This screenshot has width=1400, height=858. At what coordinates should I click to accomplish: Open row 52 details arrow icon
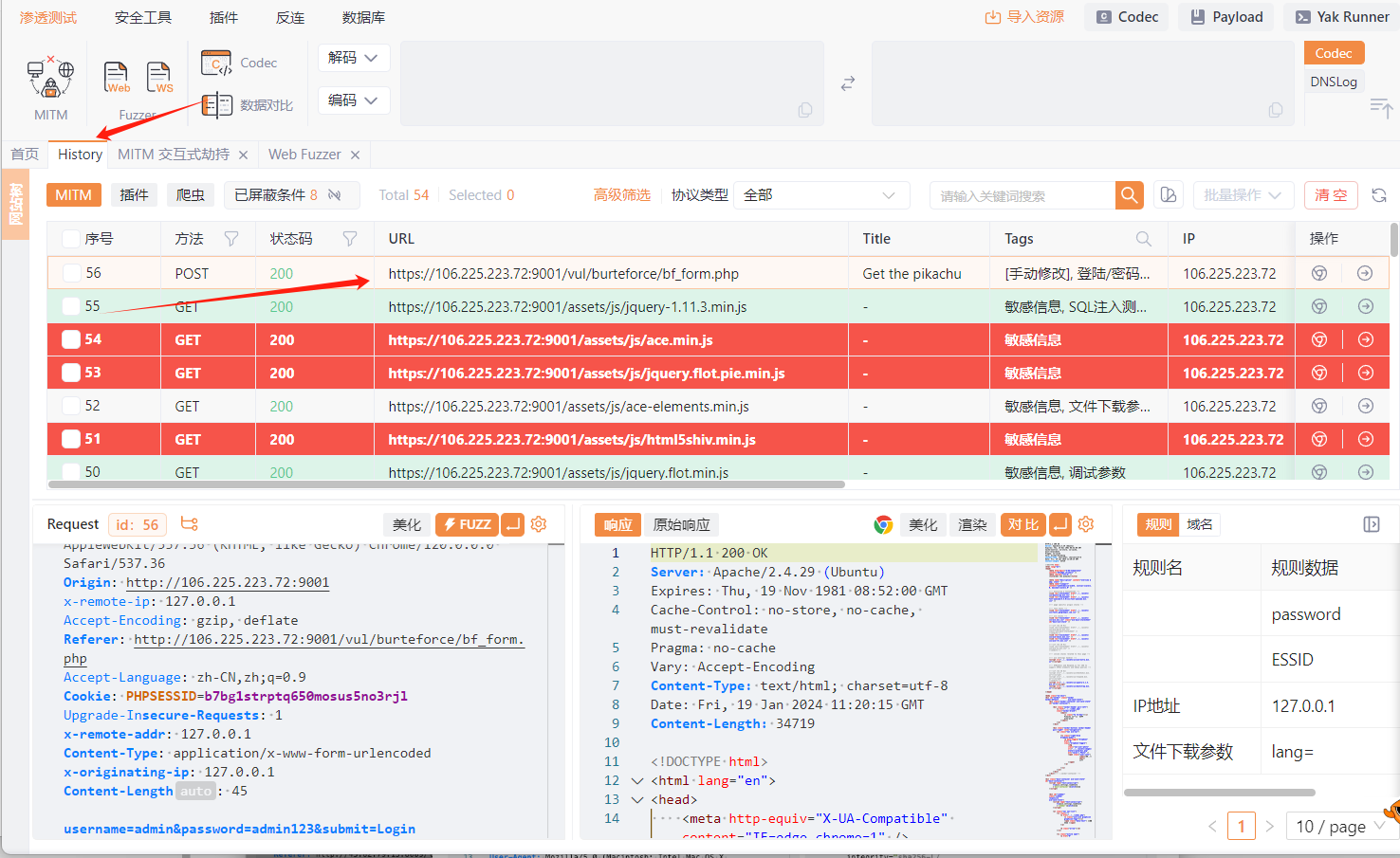(x=1366, y=406)
